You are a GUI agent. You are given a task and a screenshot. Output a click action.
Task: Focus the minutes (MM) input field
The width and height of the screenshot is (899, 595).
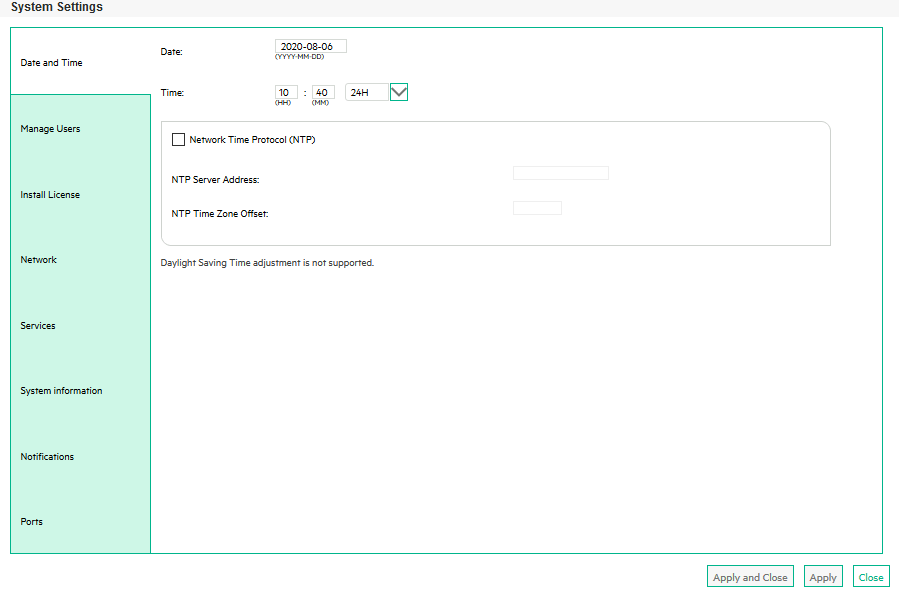(x=323, y=92)
